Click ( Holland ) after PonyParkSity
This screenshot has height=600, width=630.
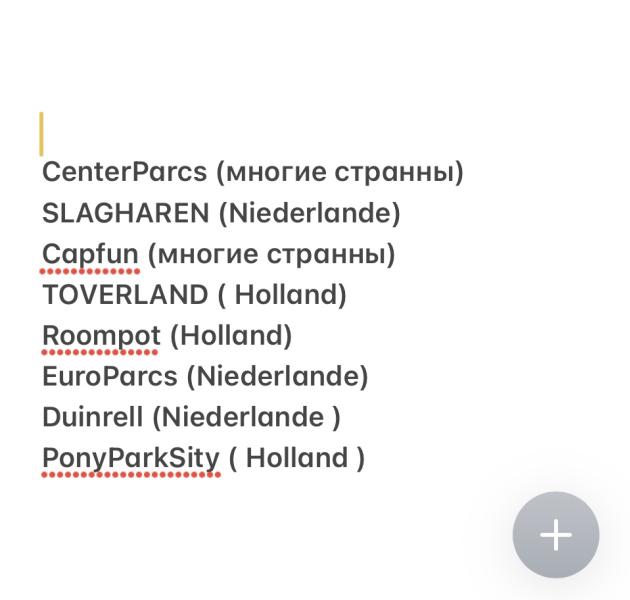pos(297,458)
